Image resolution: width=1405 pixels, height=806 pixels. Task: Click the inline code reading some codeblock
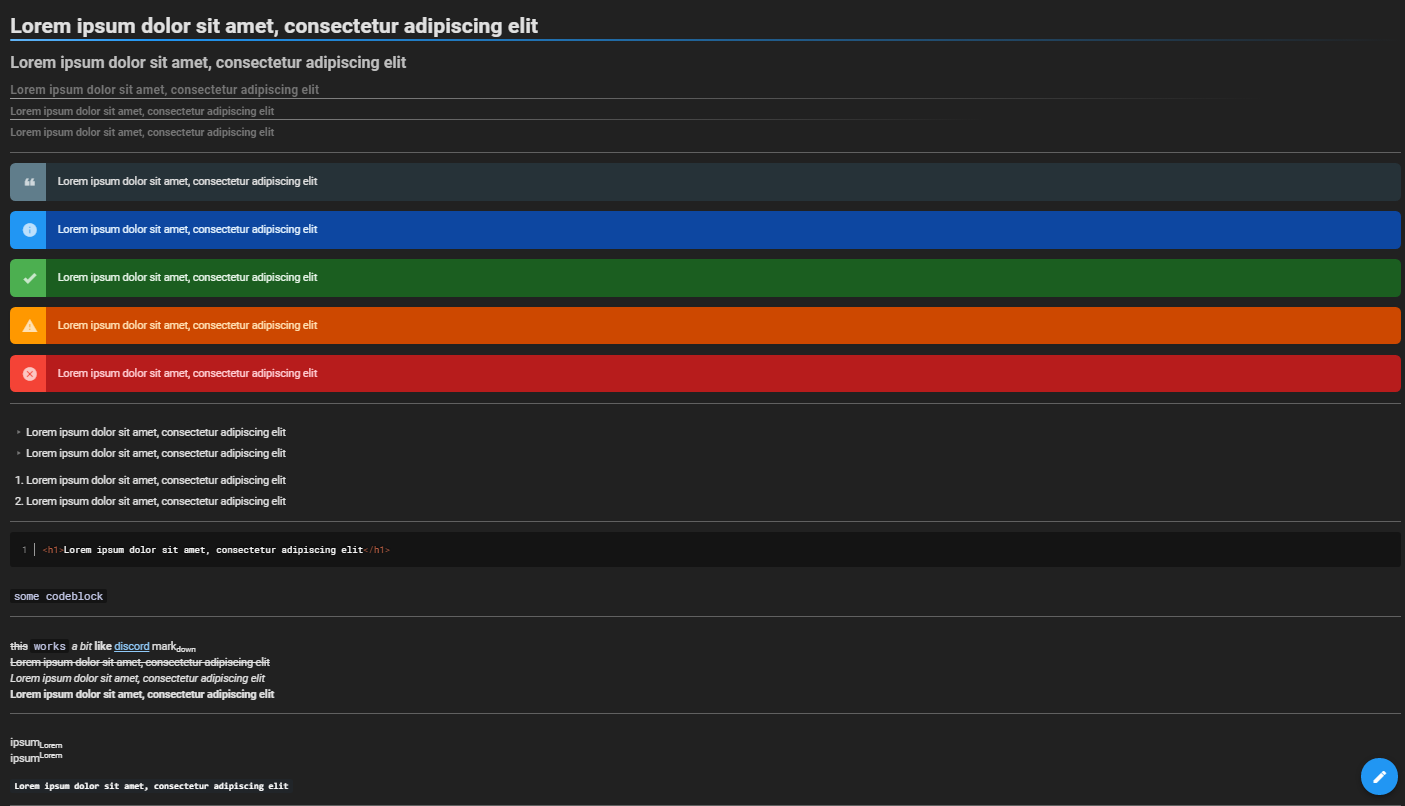(57, 595)
